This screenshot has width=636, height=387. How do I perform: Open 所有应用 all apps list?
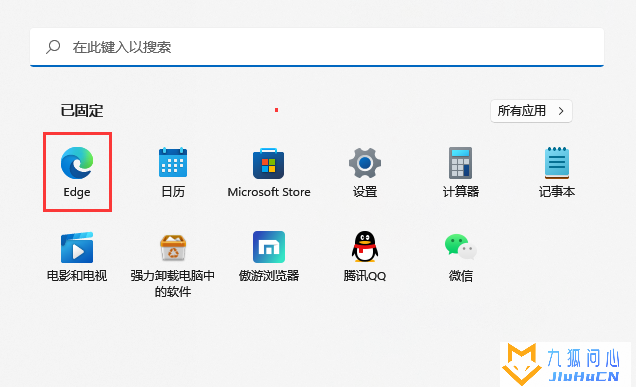click(531, 111)
